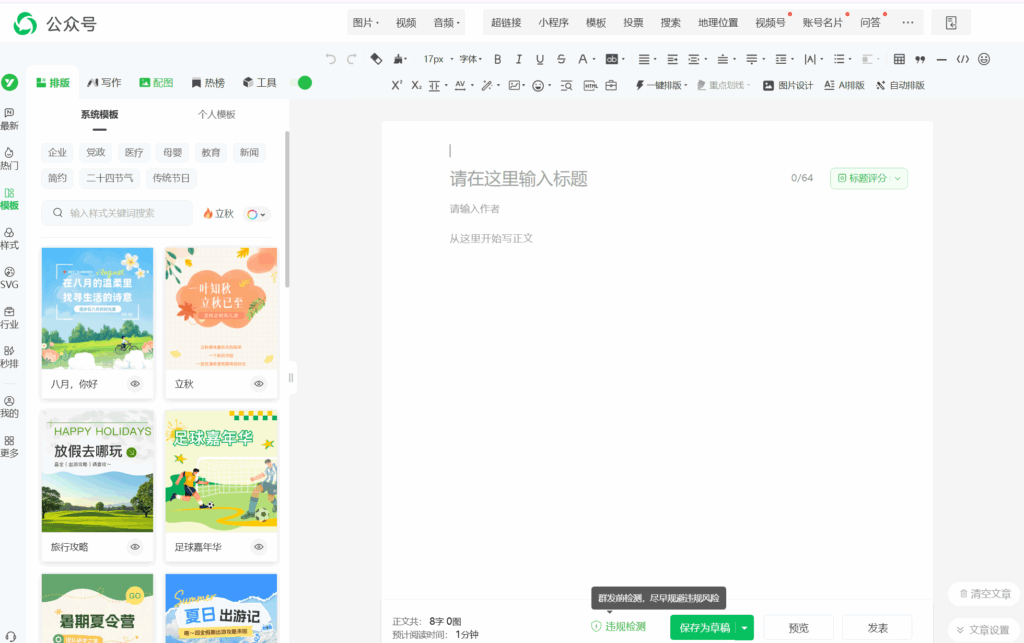
Task: Switch to 热榜 tab
Action: (208, 83)
